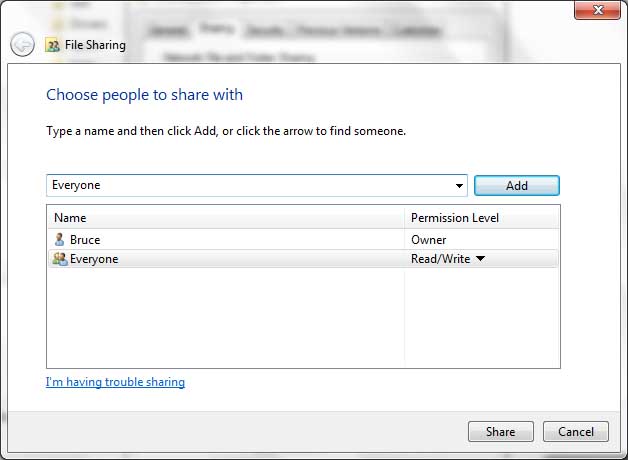Click the Share button
This screenshot has height=460, width=628.
click(x=500, y=432)
